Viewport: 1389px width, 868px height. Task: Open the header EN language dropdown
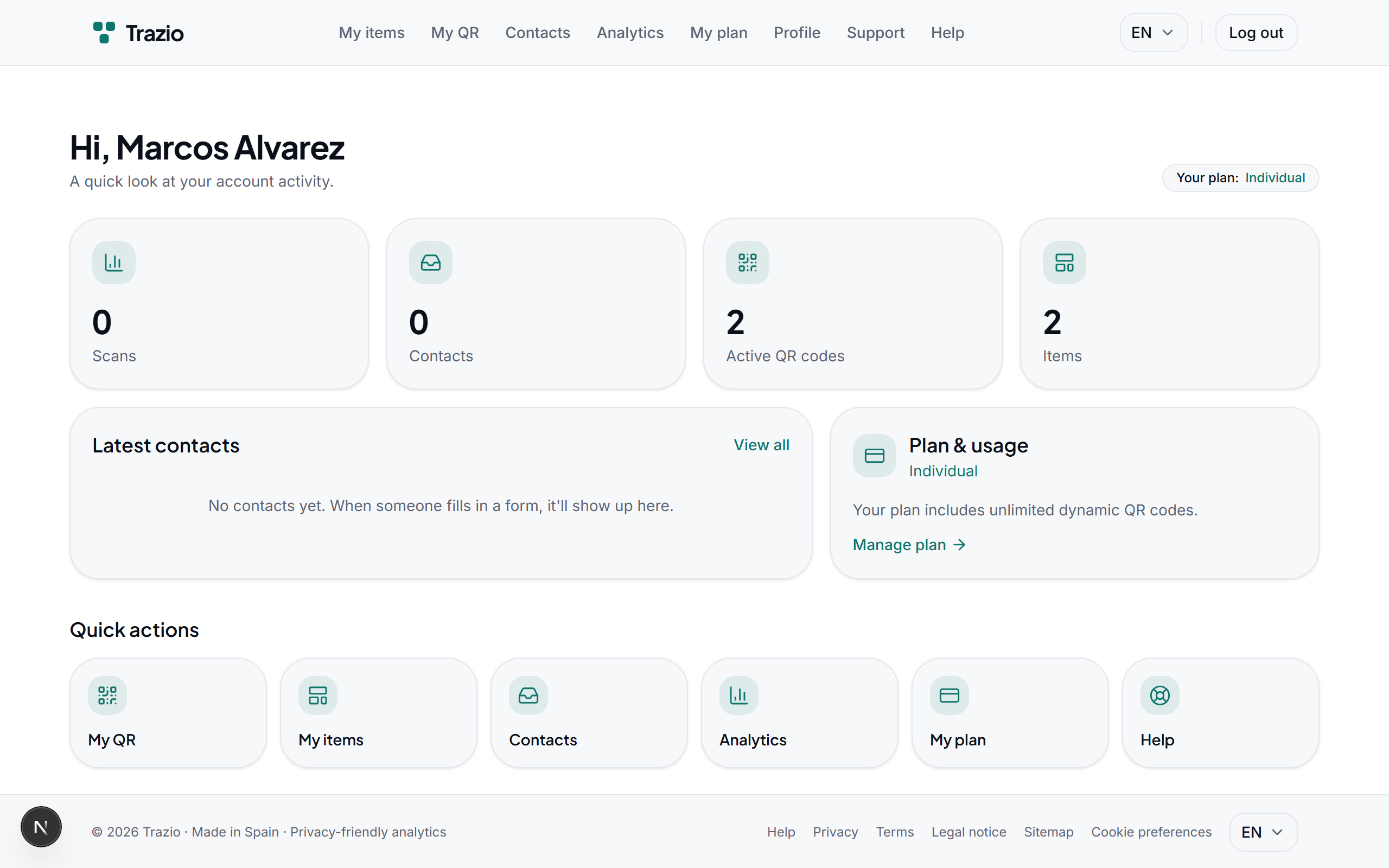point(1153,33)
